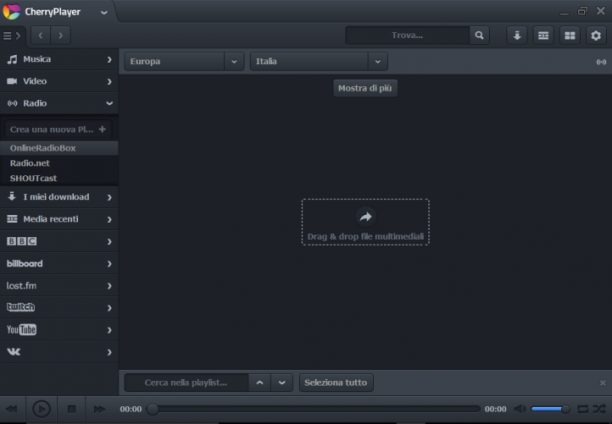Screen dimensions: 612x424
Task: Click the Seleziona tutto button
Action: tap(336, 383)
